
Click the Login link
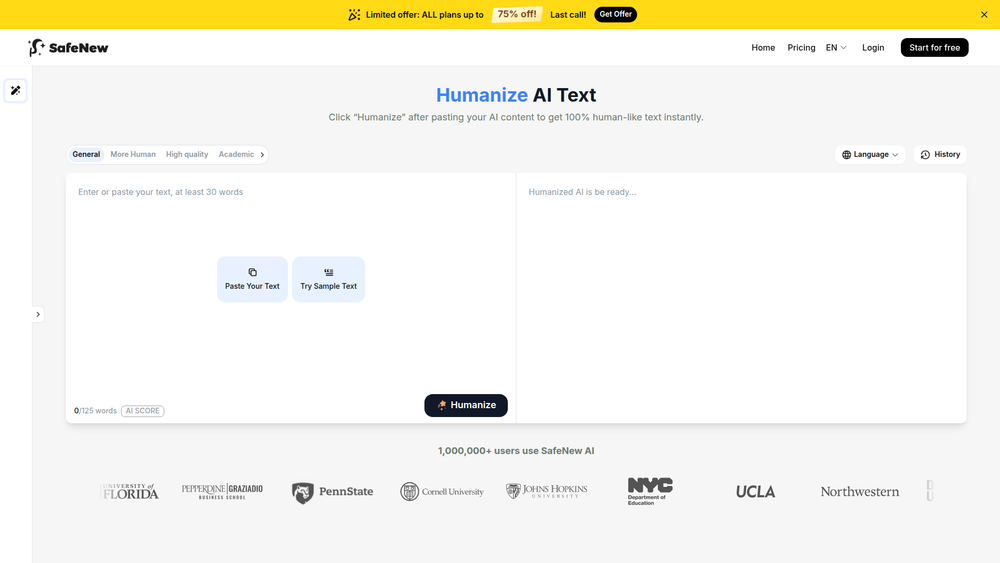click(873, 48)
